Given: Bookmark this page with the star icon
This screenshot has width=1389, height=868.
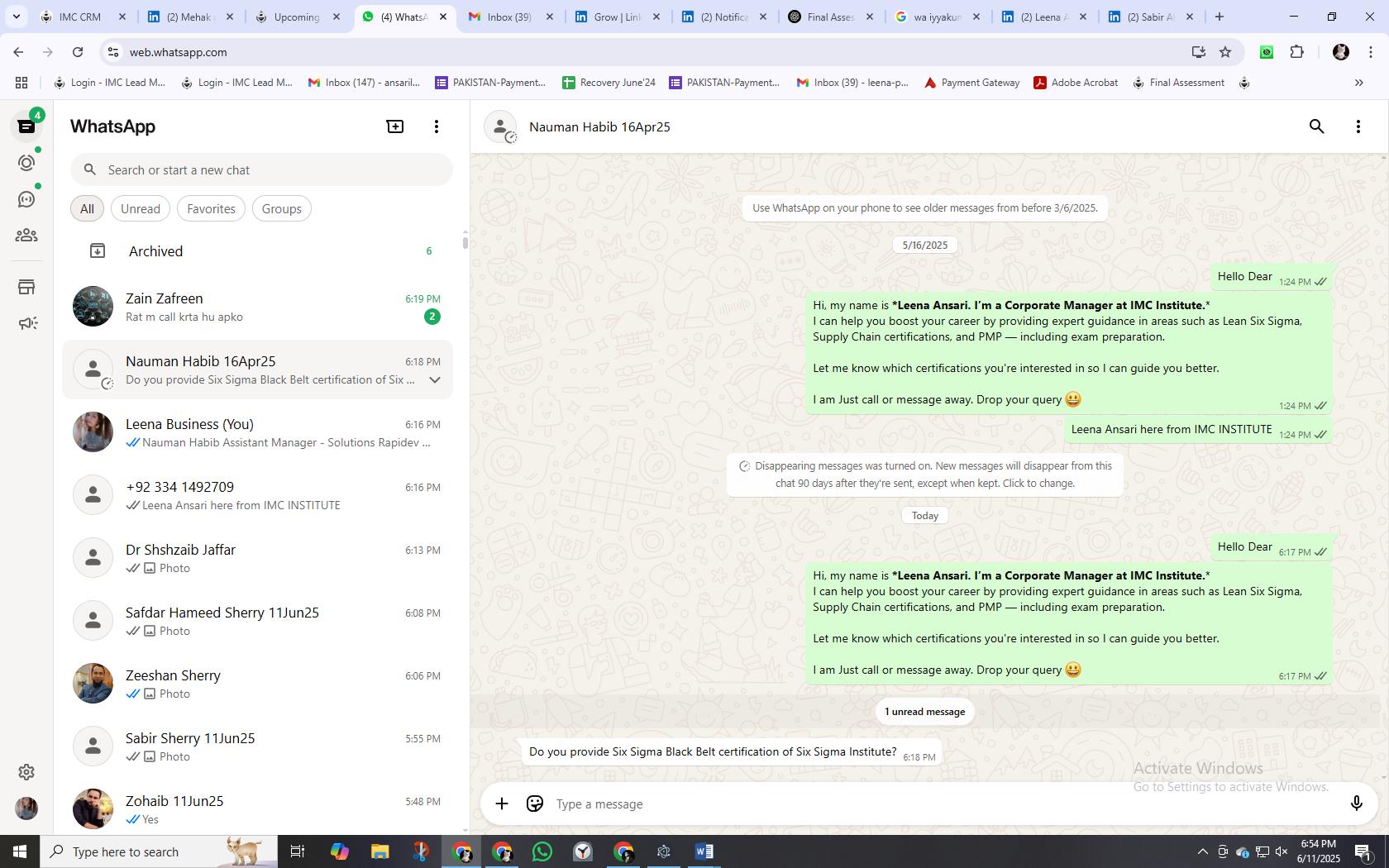Looking at the screenshot, I should click(x=1225, y=52).
